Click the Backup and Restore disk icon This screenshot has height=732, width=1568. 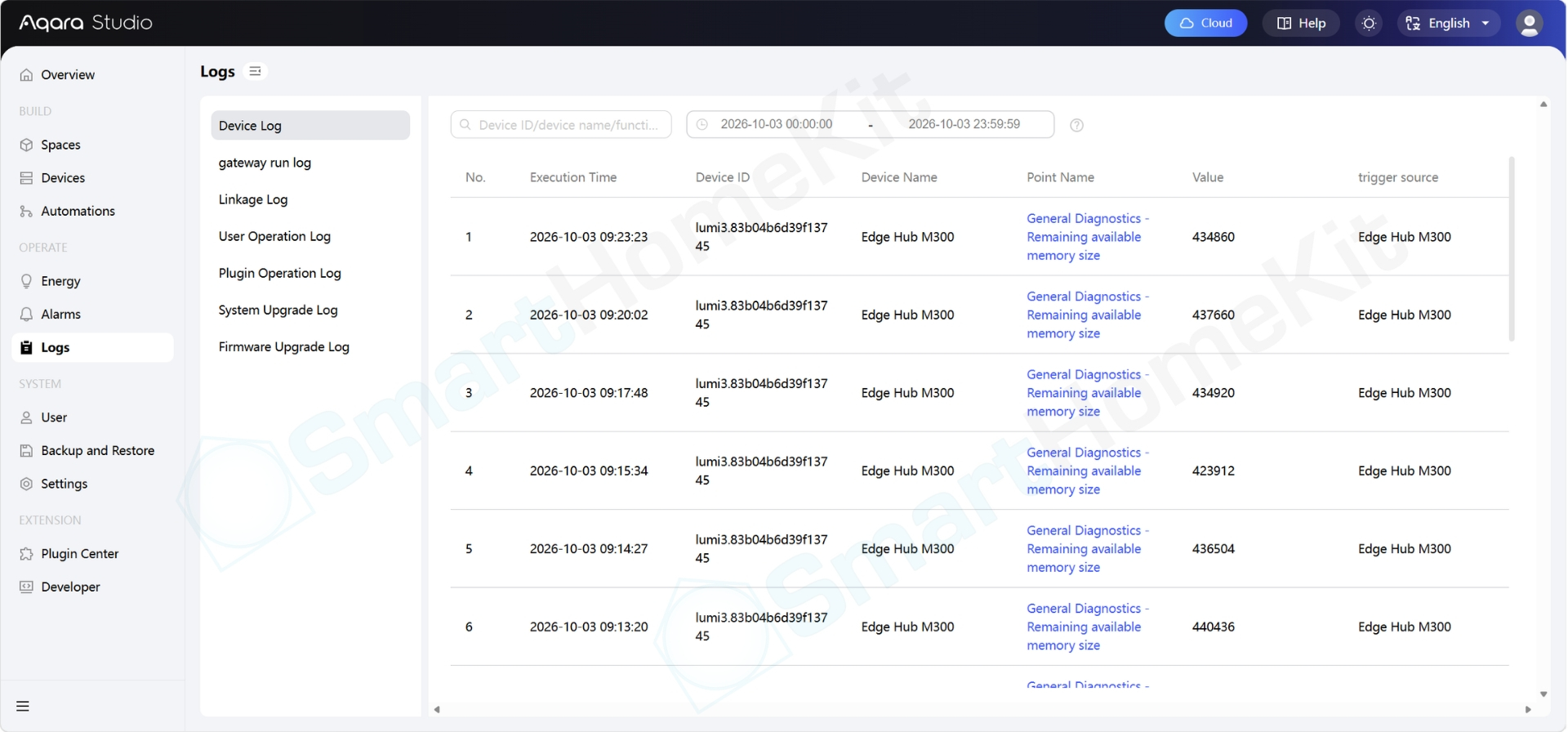[26, 451]
